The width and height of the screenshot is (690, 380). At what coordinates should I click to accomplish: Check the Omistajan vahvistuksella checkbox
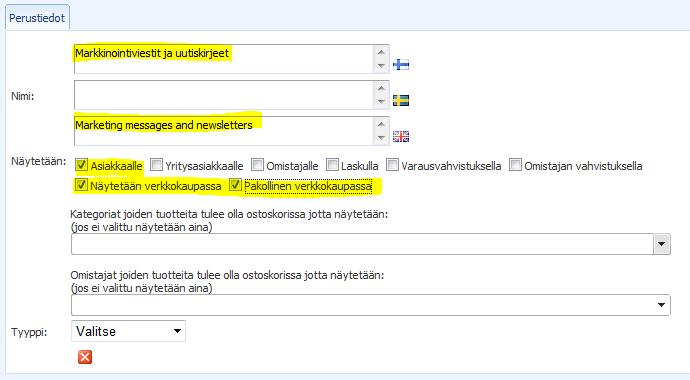click(x=515, y=165)
